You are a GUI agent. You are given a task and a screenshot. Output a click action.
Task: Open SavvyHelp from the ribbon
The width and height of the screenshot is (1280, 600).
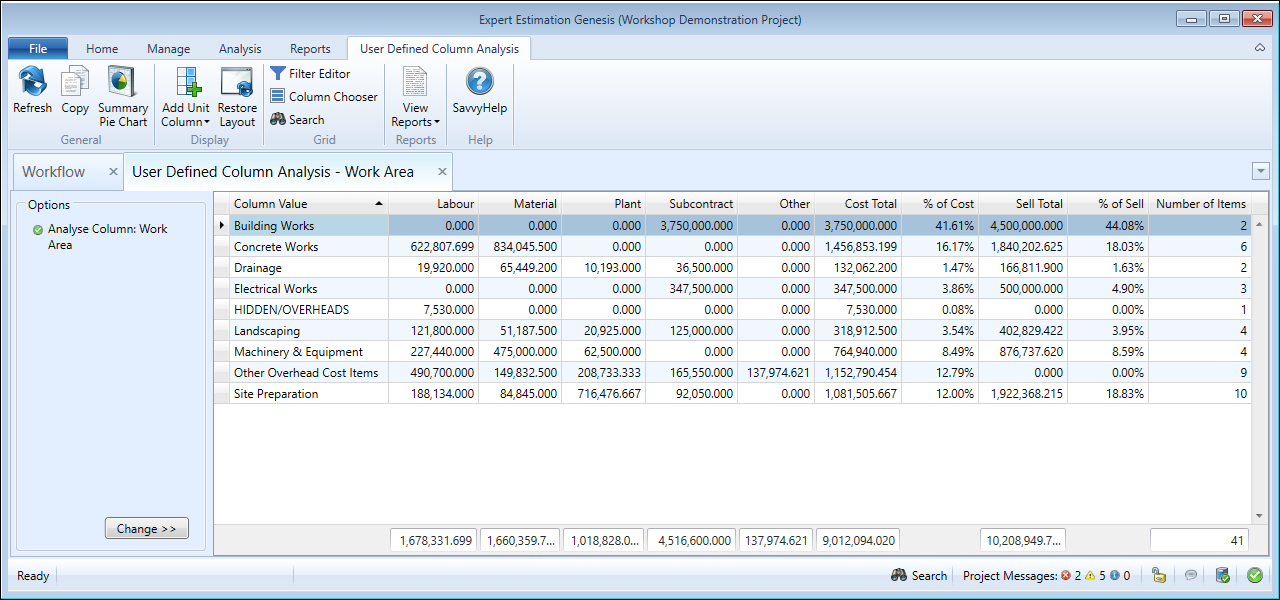tap(480, 82)
